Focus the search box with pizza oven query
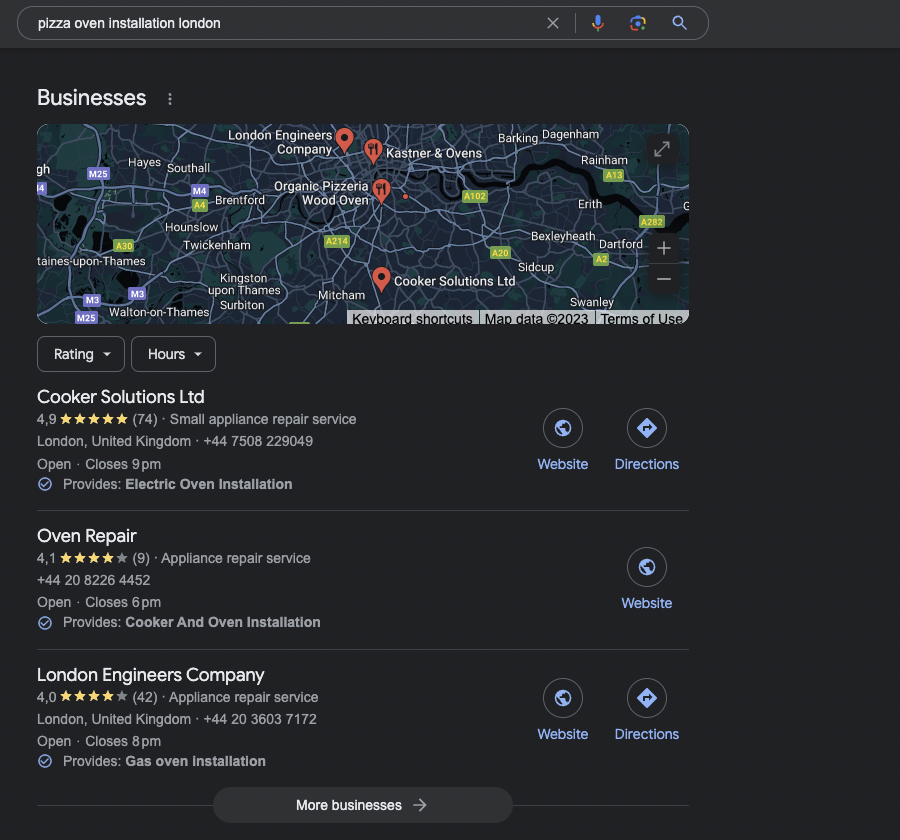Viewport: 900px width, 840px height. [287, 23]
